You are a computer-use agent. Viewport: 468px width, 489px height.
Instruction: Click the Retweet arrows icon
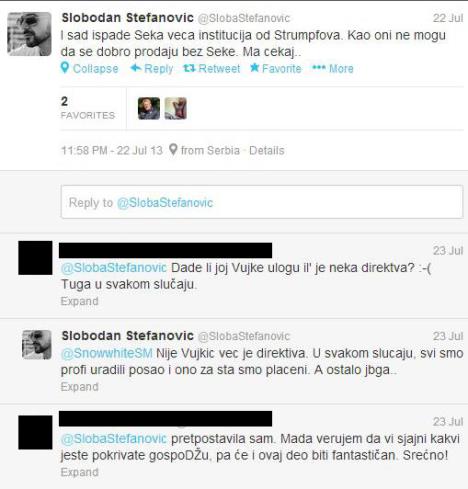(x=189, y=68)
